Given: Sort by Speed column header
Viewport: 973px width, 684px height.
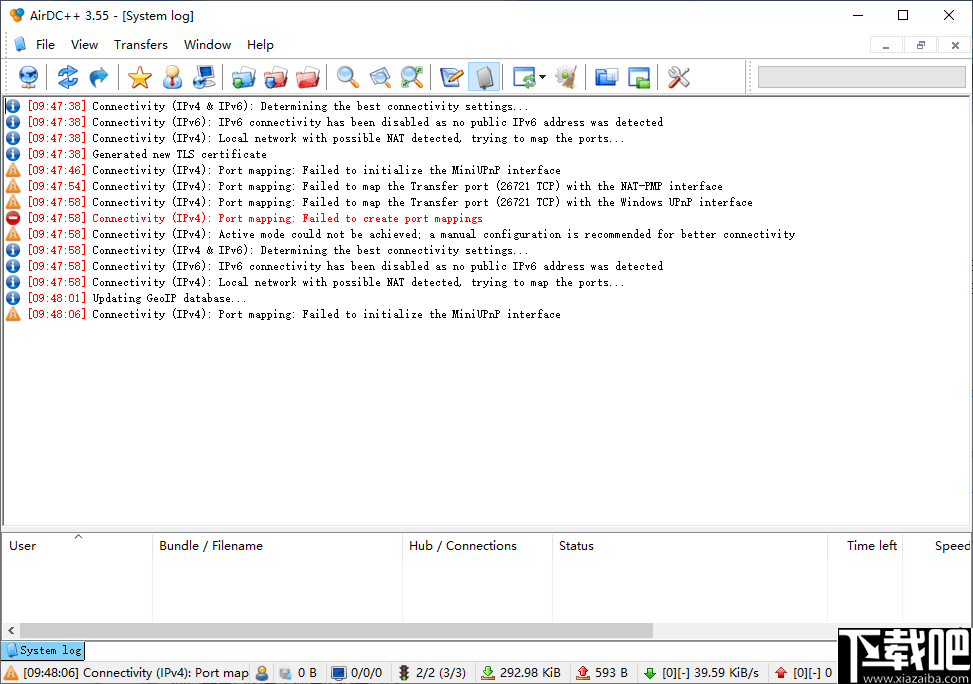Looking at the screenshot, I should (x=936, y=546).
